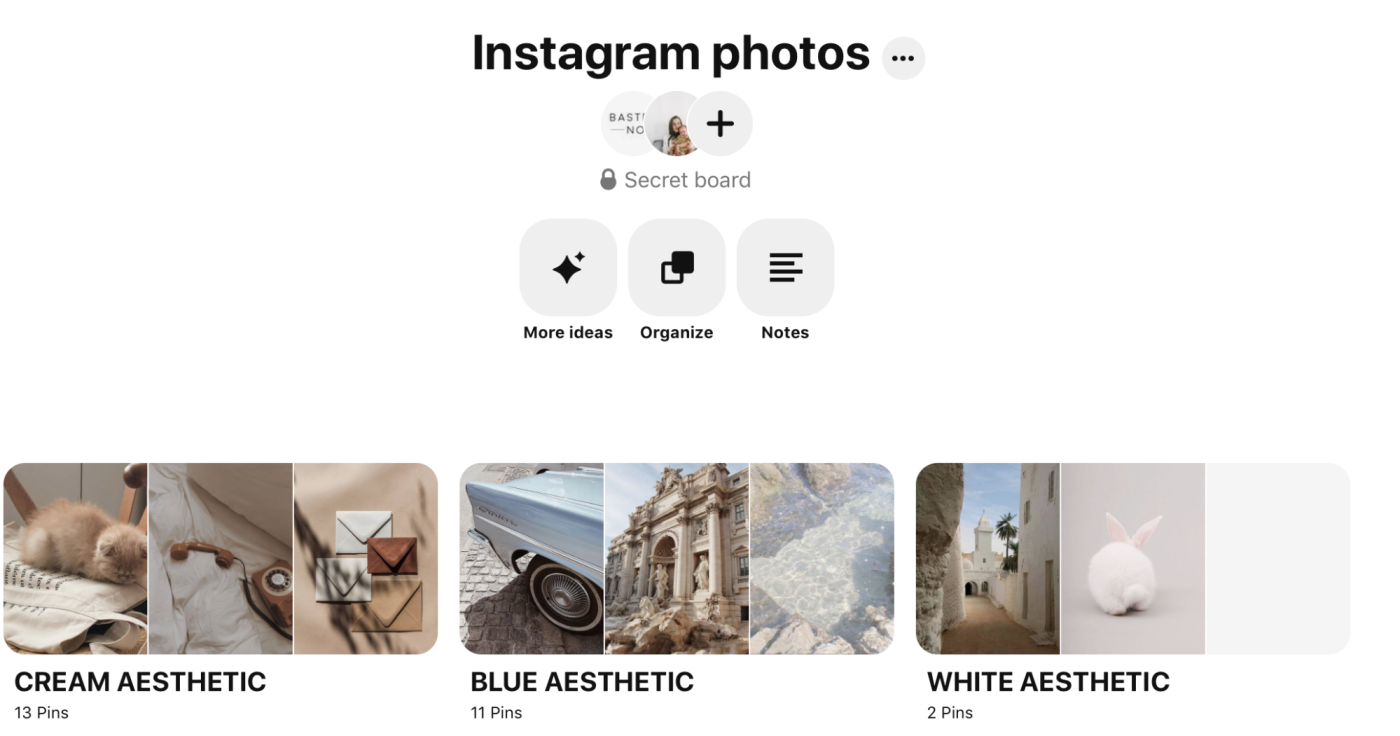Select the white alley street photo

988,558
